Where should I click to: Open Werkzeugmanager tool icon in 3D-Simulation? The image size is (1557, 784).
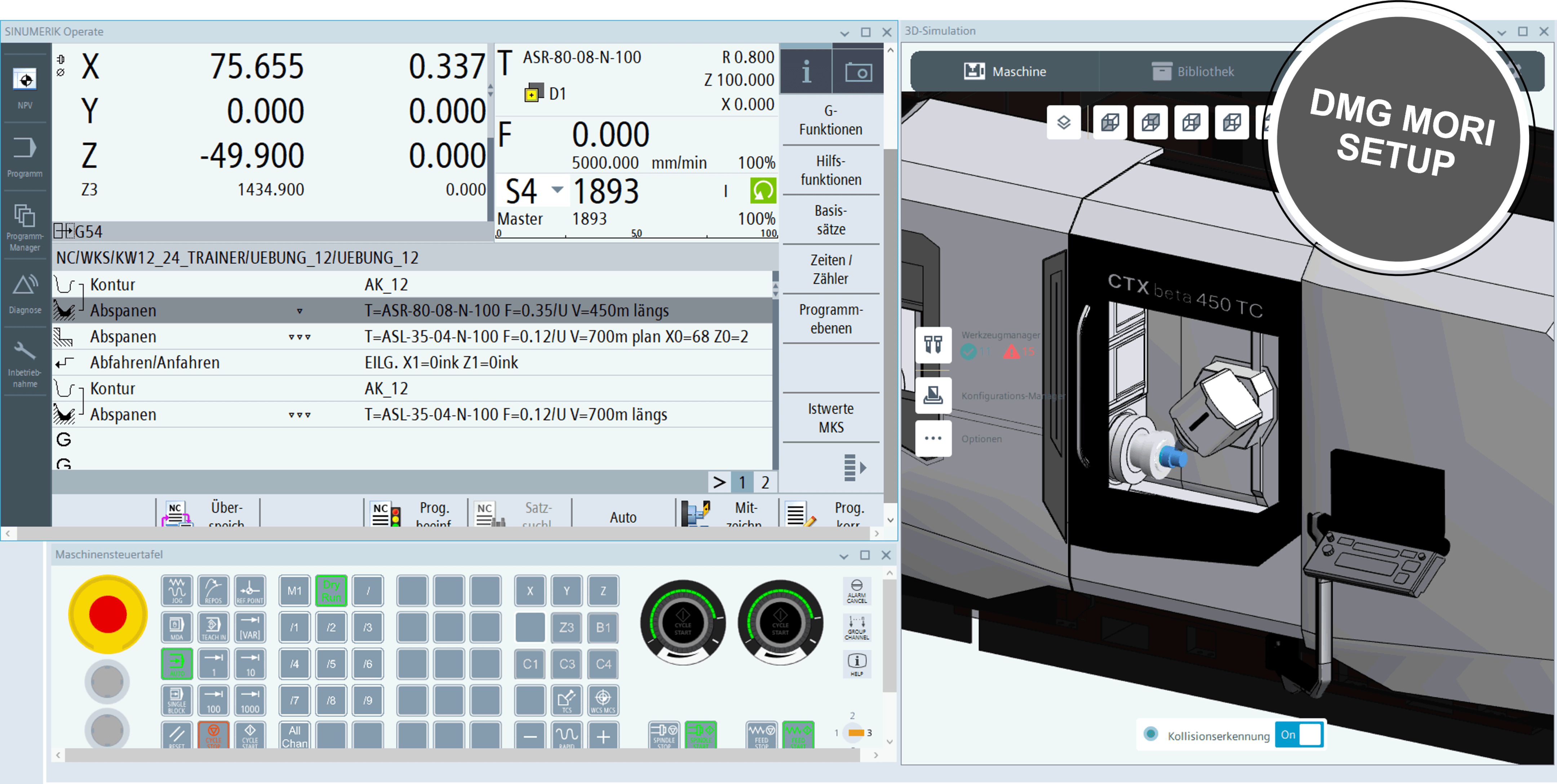click(933, 345)
